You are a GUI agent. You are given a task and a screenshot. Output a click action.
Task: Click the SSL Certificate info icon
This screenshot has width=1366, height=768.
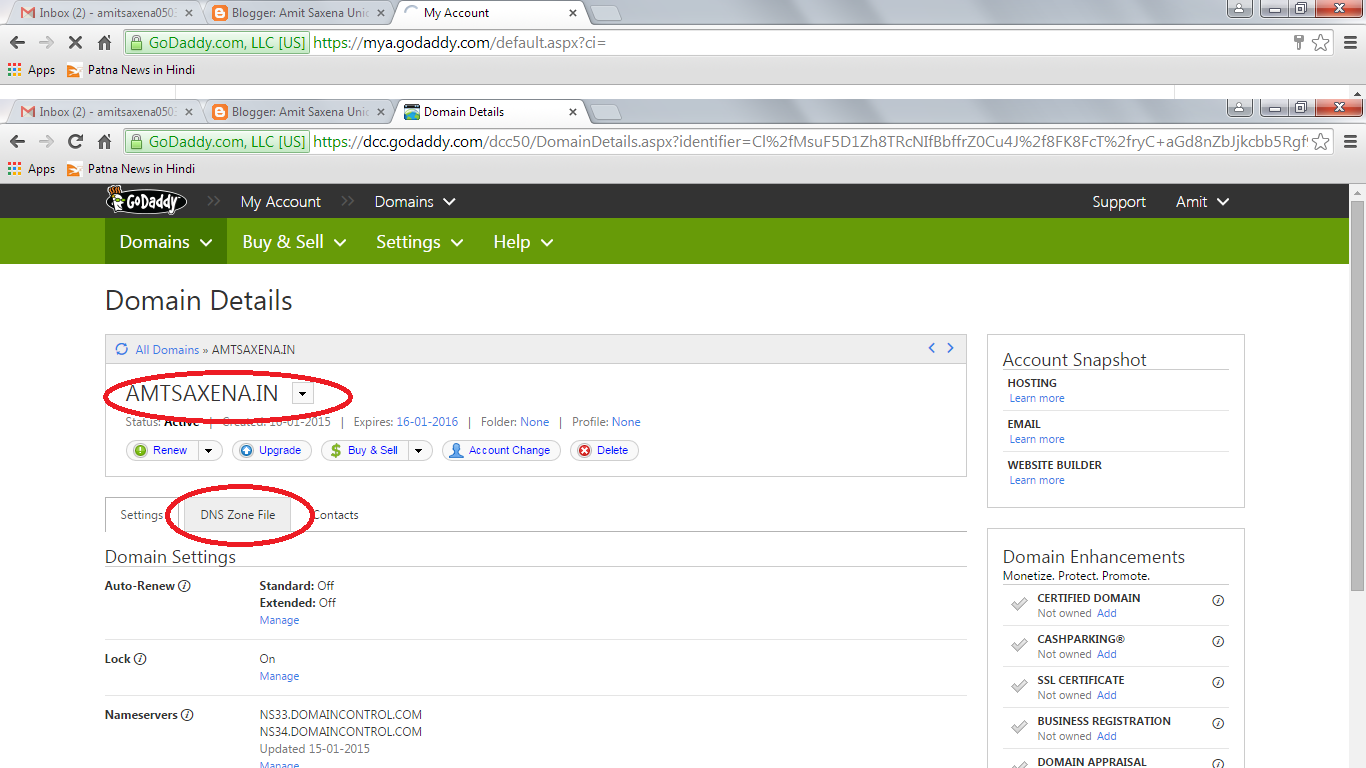click(x=1218, y=683)
